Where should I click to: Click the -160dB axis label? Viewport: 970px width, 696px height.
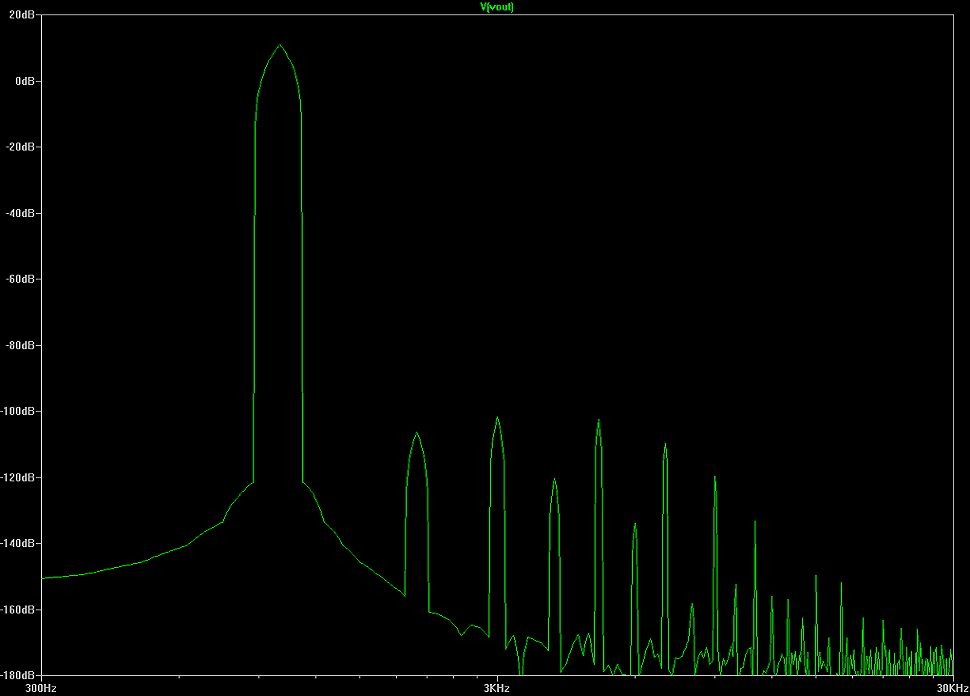(18, 609)
